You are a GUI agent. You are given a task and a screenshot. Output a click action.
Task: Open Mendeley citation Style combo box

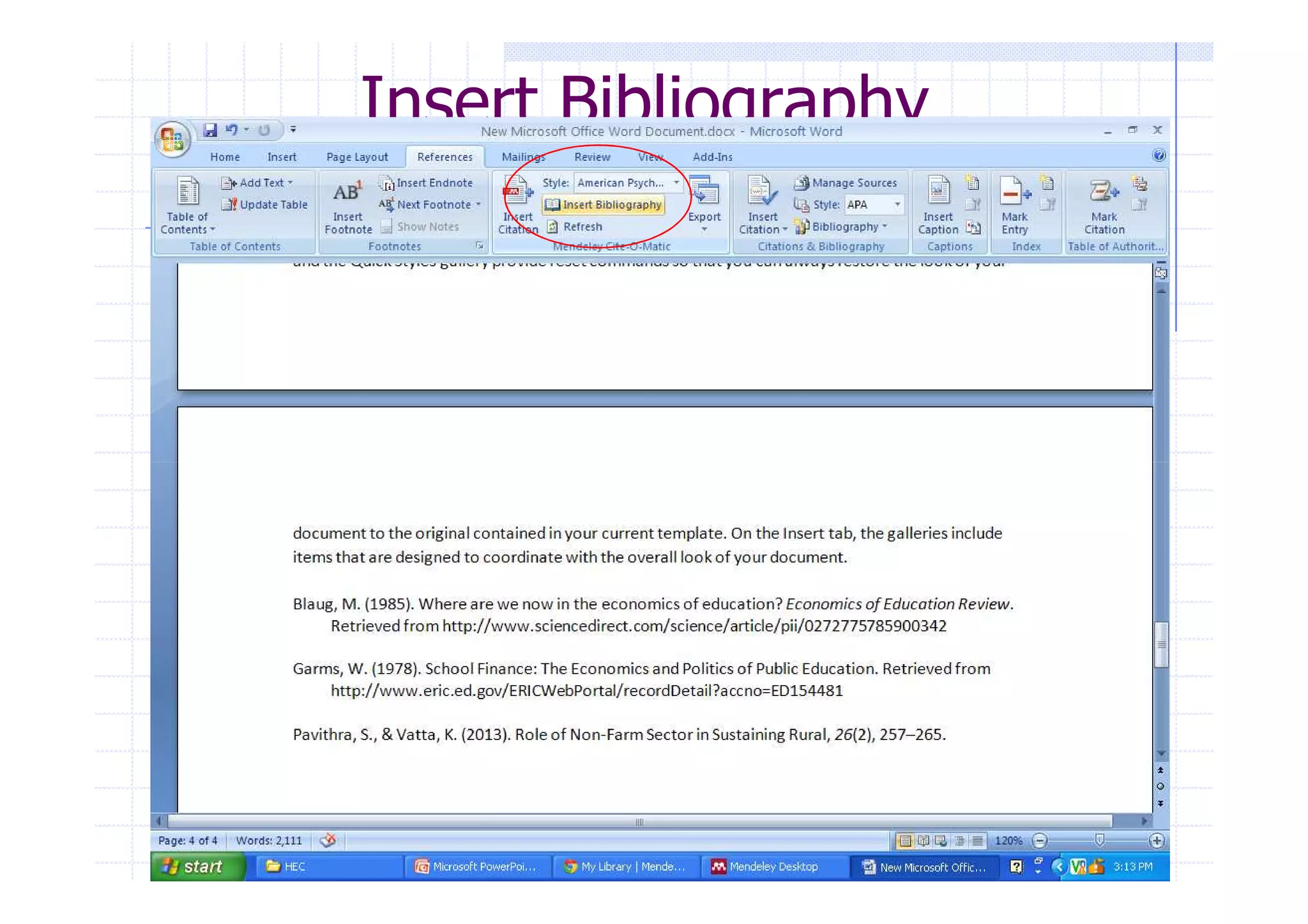pyautogui.click(x=628, y=183)
